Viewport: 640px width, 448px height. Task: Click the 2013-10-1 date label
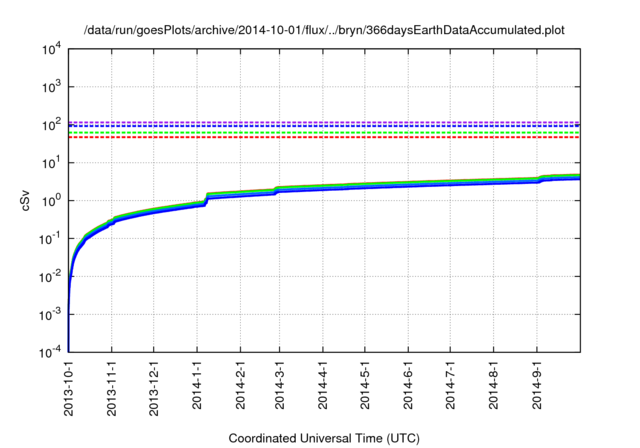click(x=69, y=388)
